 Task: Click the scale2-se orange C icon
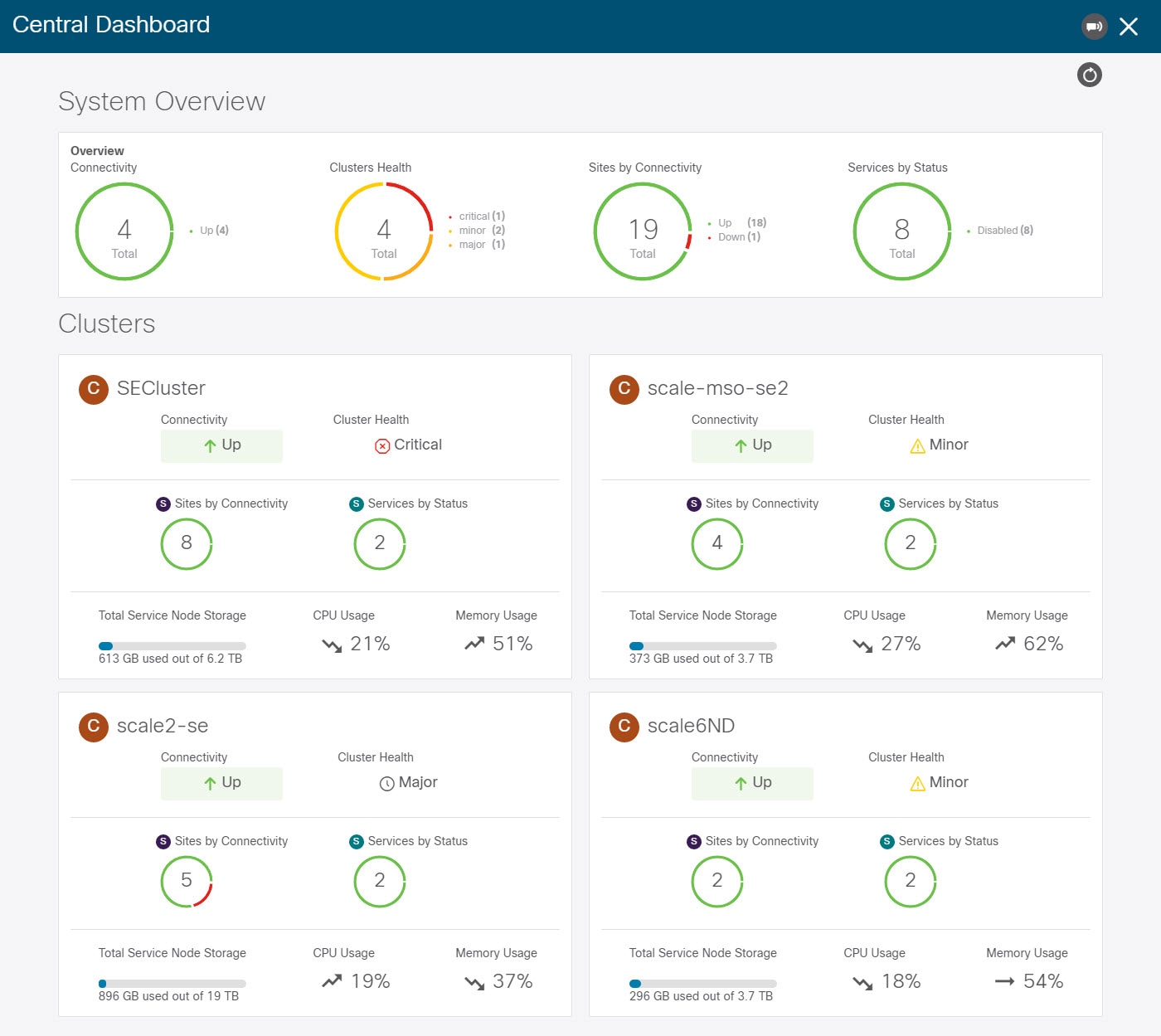coord(94,726)
